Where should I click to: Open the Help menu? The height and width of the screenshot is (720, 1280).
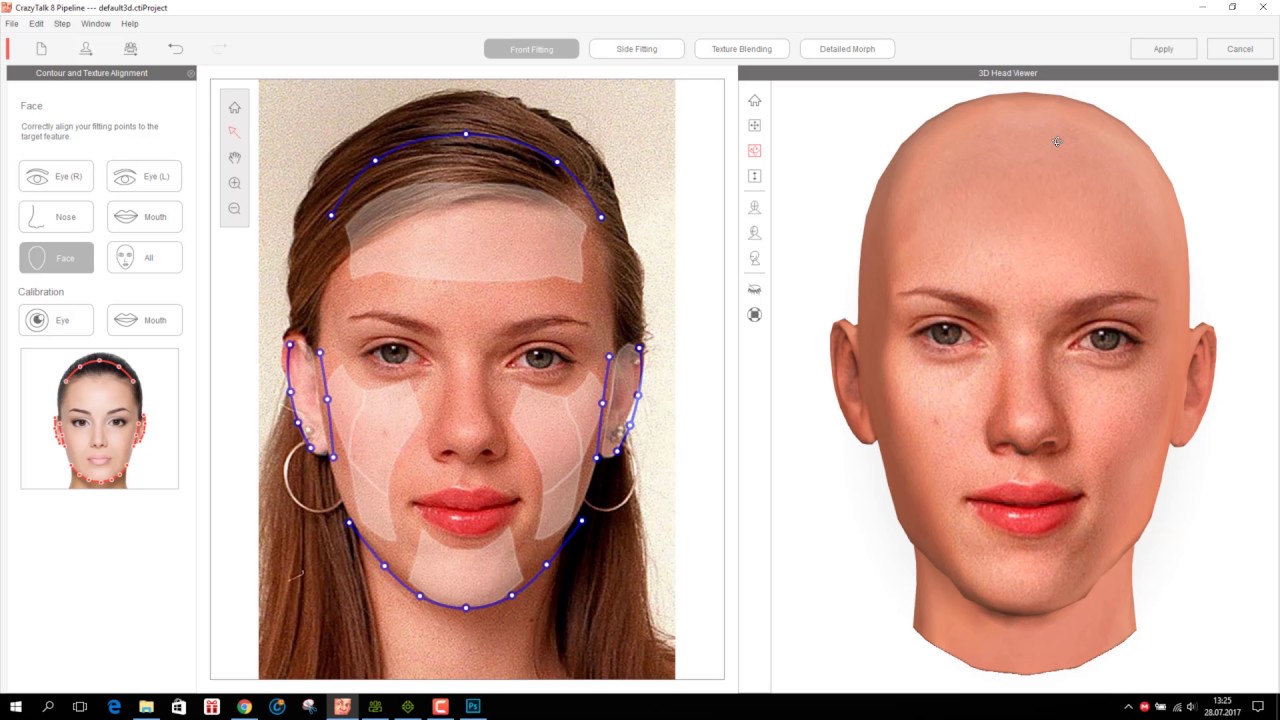pyautogui.click(x=130, y=23)
